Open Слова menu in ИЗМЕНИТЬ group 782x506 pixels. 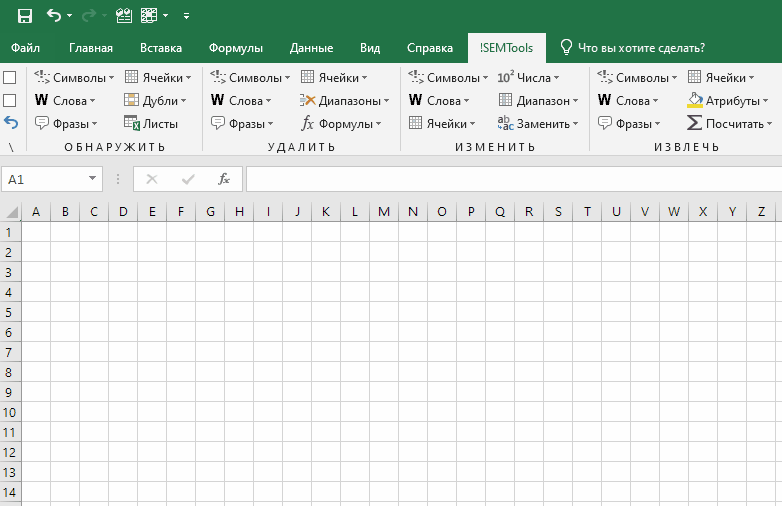point(439,101)
